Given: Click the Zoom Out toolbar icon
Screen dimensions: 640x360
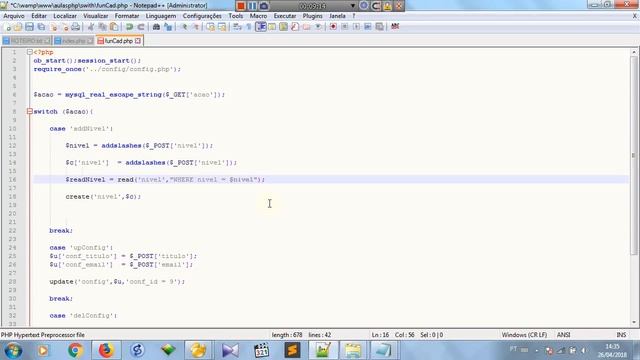Looking at the screenshot, I should pyautogui.click(x=196, y=27).
